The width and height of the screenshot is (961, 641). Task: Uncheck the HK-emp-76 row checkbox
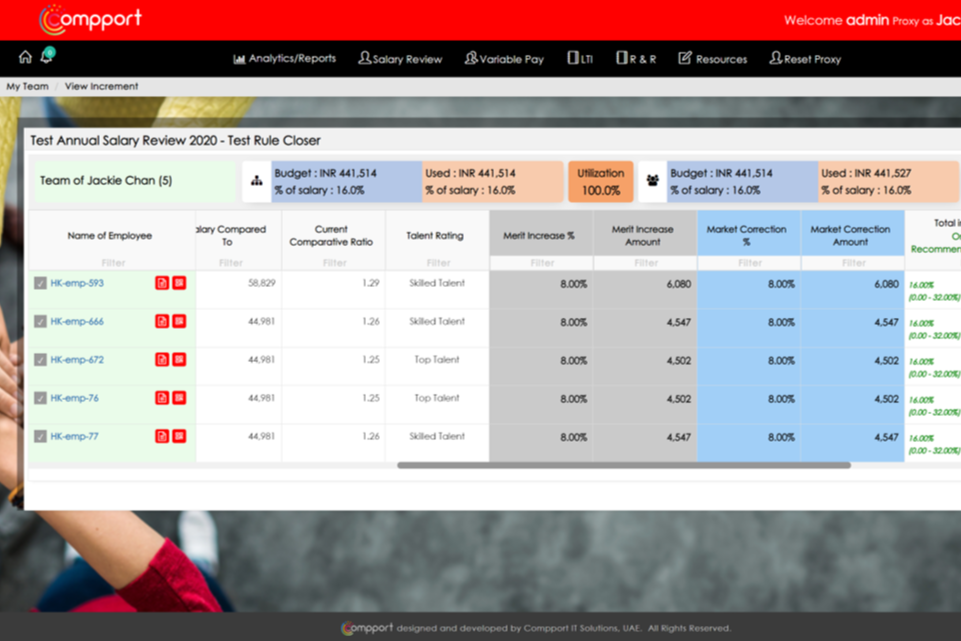coord(40,398)
